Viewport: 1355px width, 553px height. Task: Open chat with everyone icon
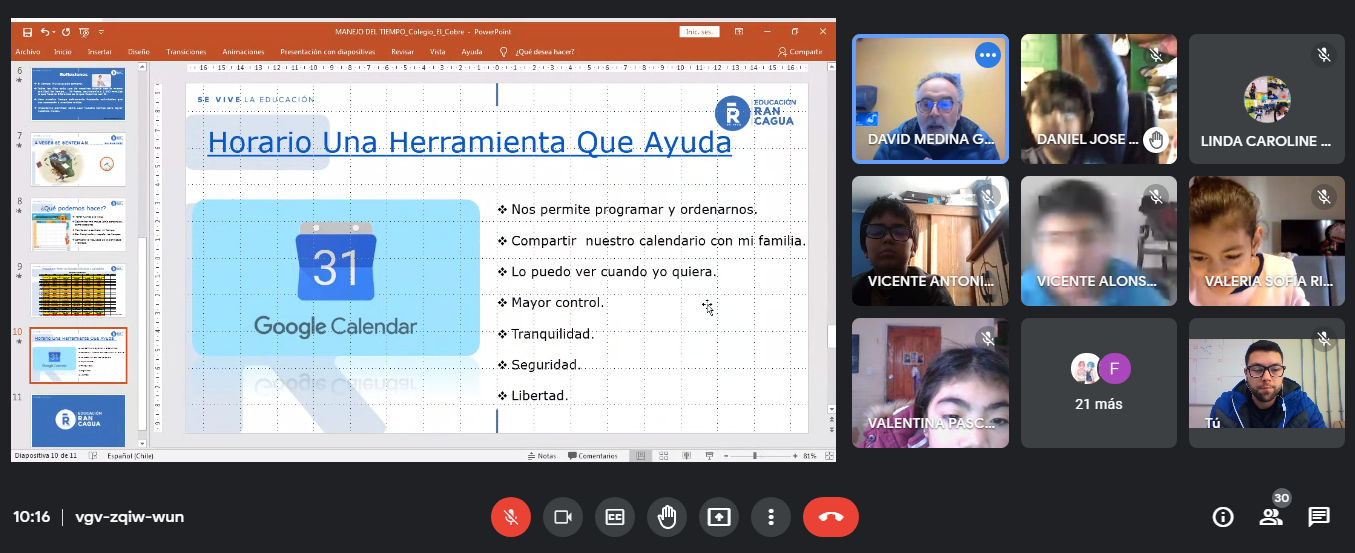point(1319,517)
